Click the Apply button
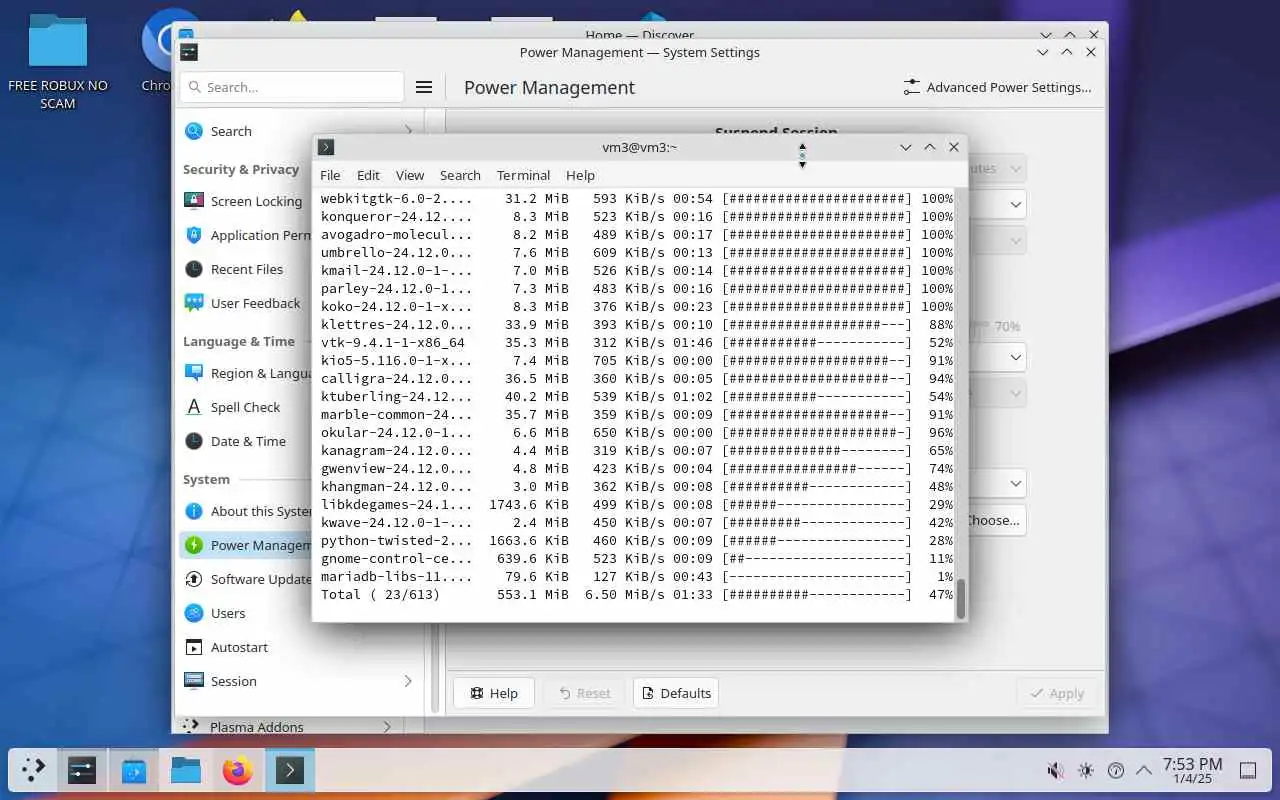1280x800 pixels. click(x=1056, y=693)
